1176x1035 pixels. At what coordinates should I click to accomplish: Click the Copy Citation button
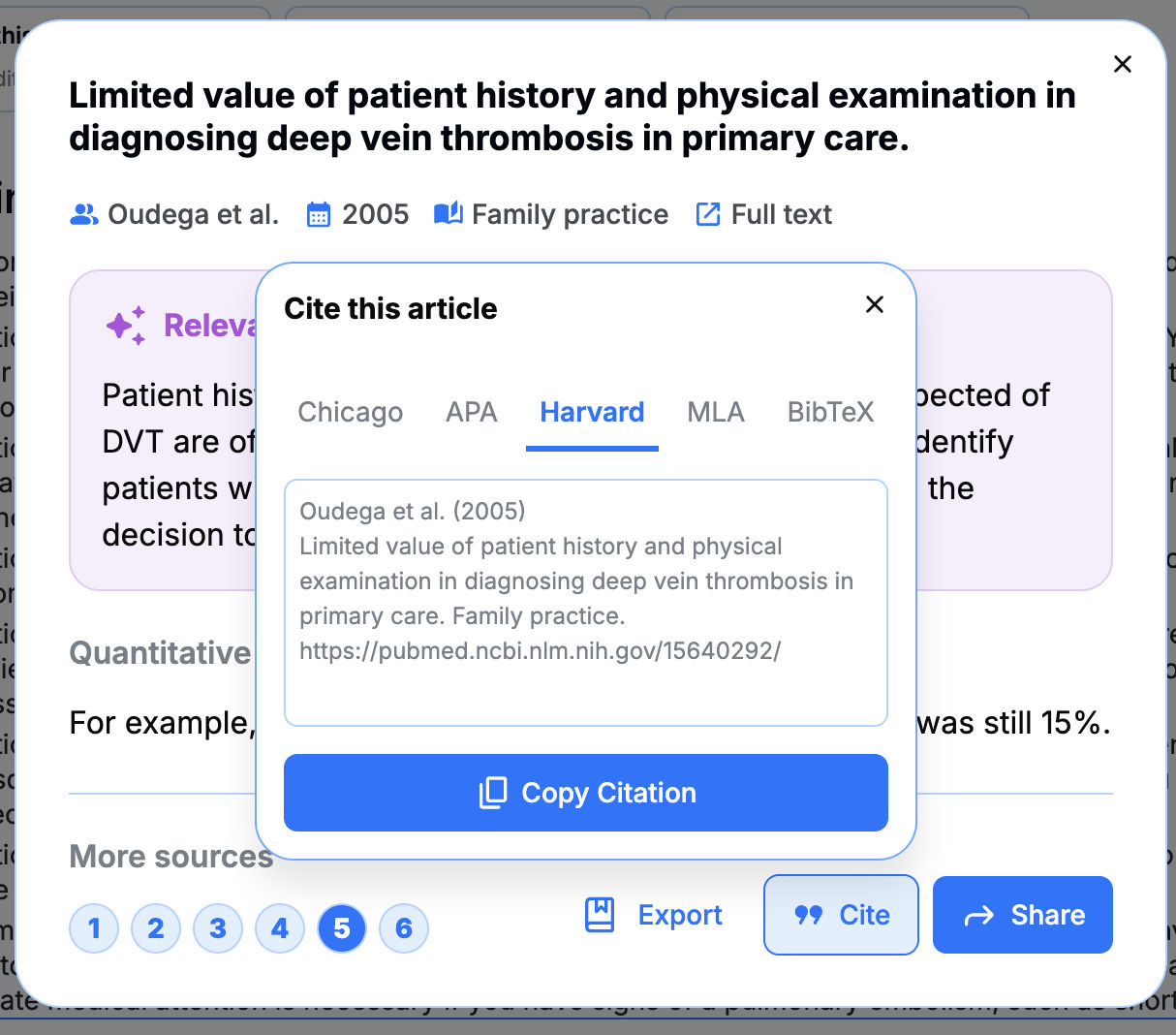click(x=585, y=792)
